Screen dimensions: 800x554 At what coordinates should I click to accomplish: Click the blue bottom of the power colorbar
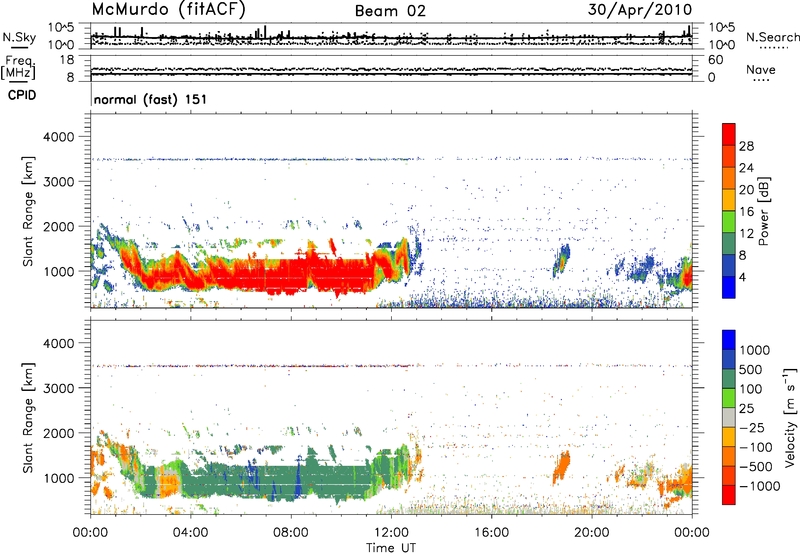point(729,287)
